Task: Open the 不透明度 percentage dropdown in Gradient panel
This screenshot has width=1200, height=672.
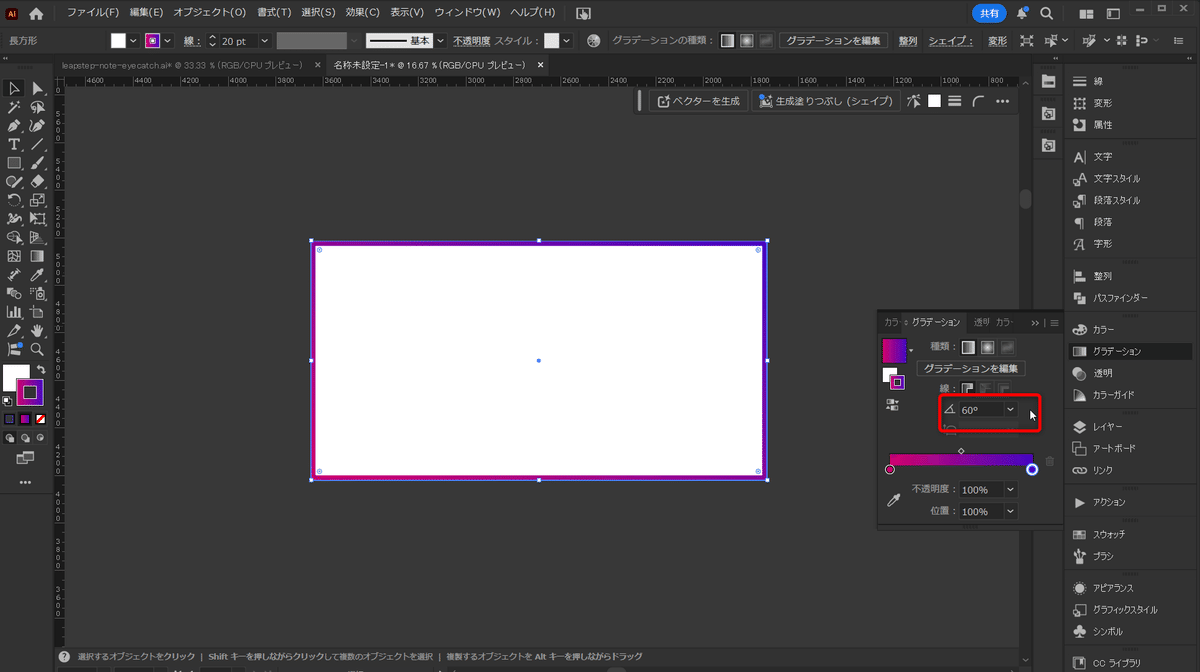Action: [x=1010, y=490]
